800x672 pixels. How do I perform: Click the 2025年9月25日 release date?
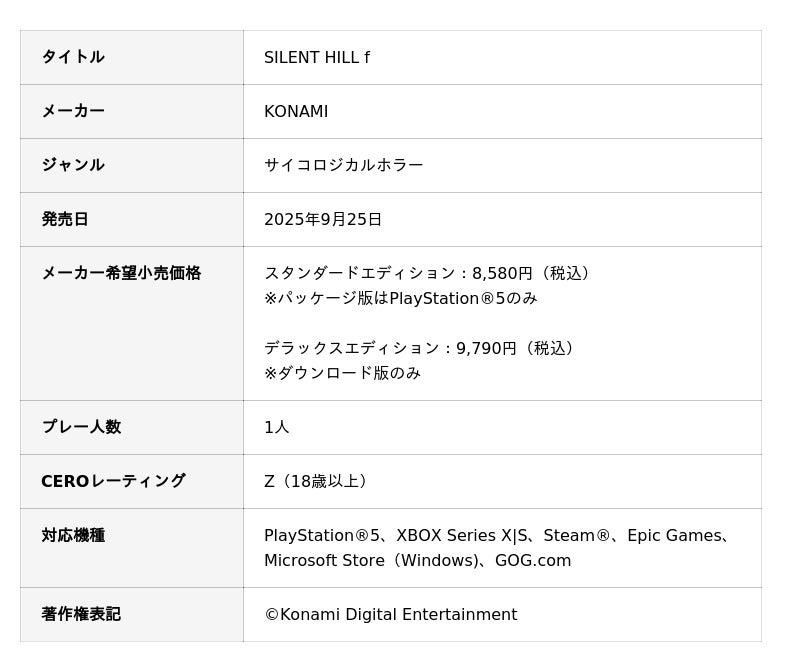pos(323,219)
